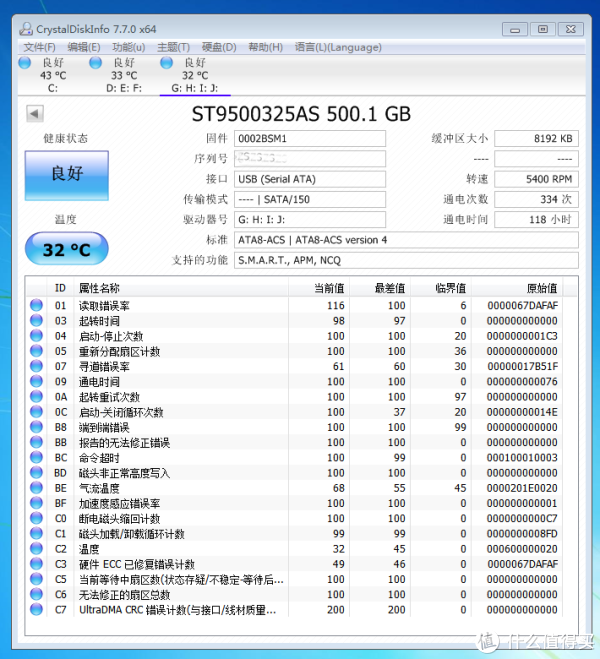600x659 pixels.
Task: Open the 功能(u) menu
Action: click(129, 47)
